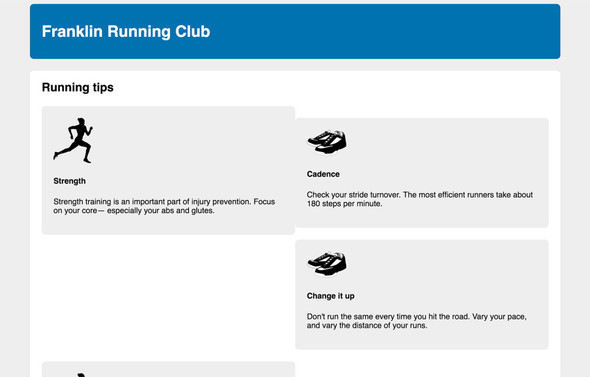
Task: Click the text '180 steps per minute'
Action: 344,204
